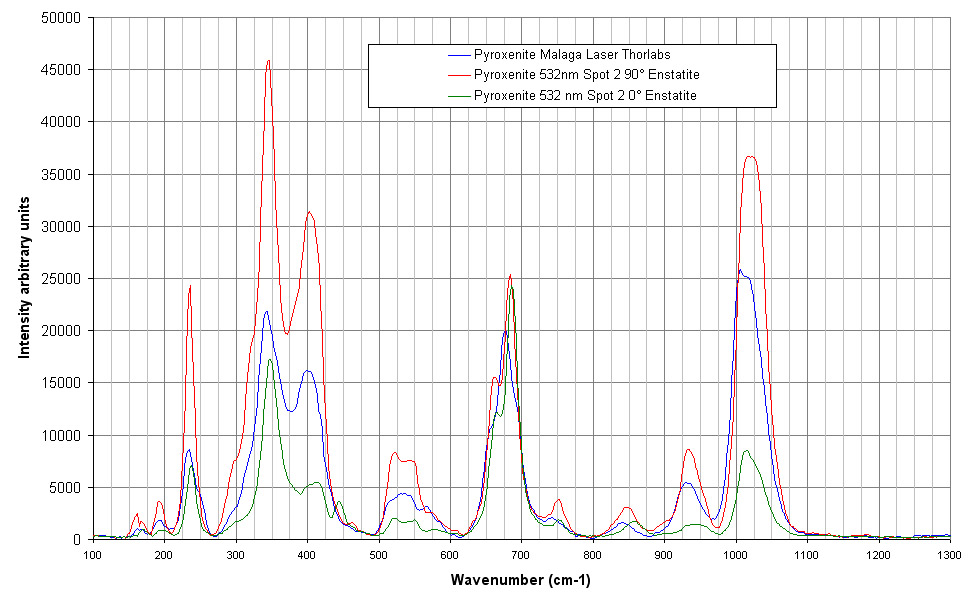Screen dimensions: 970x604
Task: Click the 700 tick label on x-axis
Action: coord(521,553)
